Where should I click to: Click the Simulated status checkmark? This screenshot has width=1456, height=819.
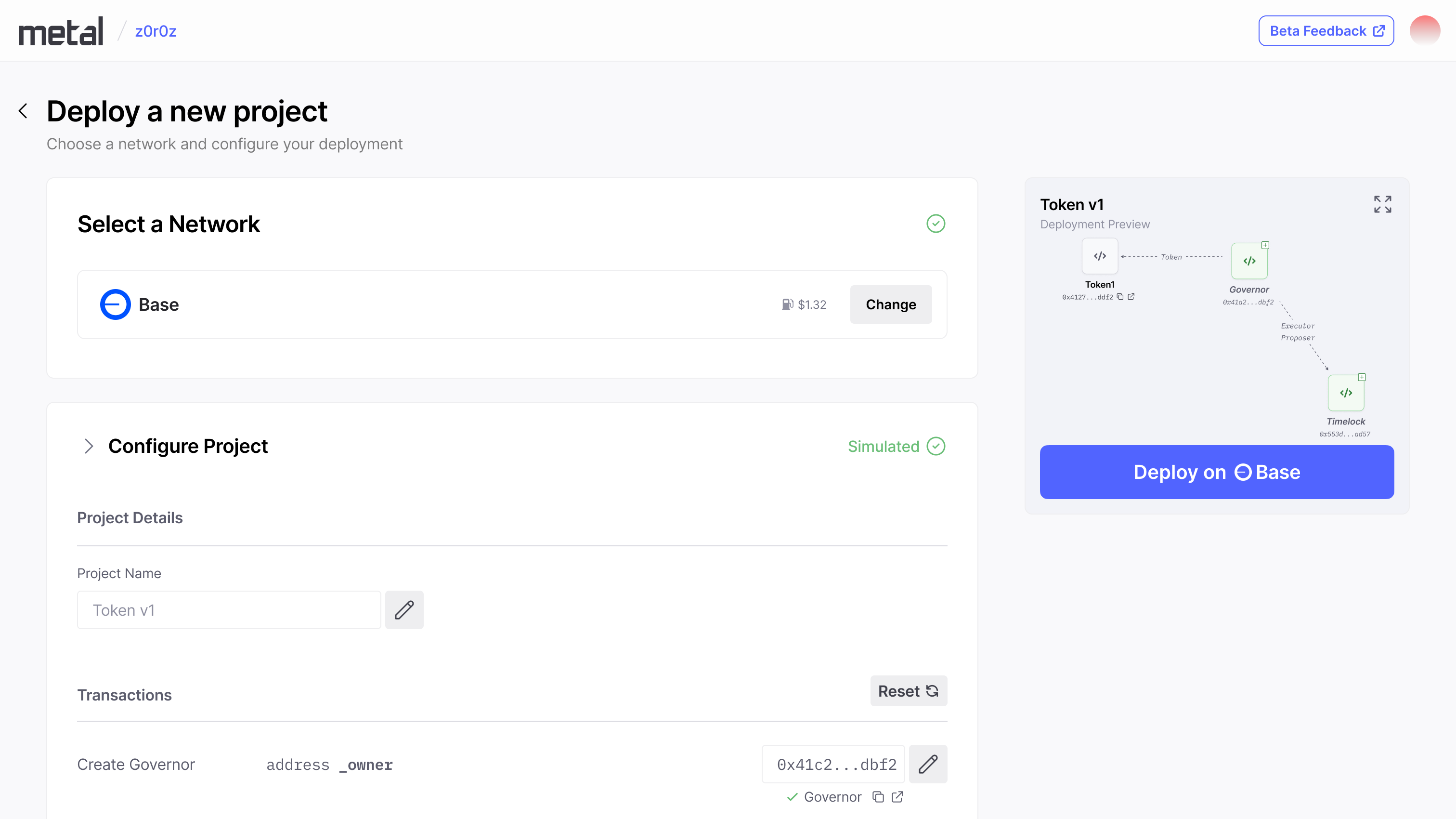(936, 446)
